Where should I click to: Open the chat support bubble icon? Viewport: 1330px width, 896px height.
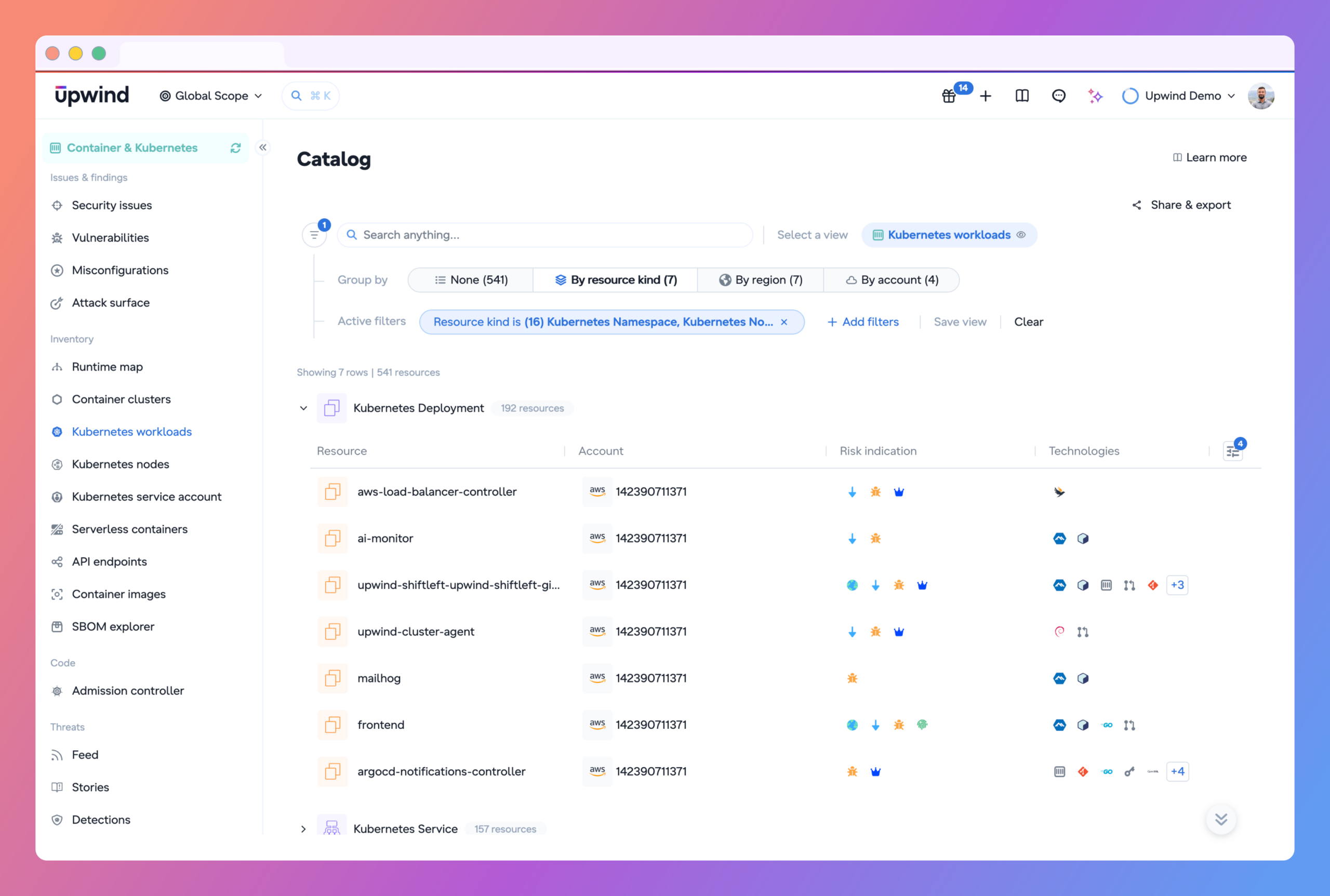pyautogui.click(x=1058, y=96)
